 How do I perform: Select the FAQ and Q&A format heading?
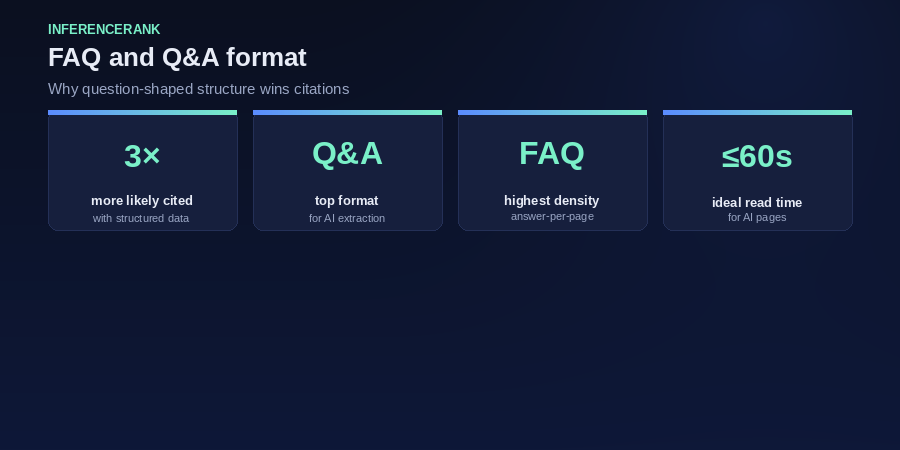(x=177, y=57)
